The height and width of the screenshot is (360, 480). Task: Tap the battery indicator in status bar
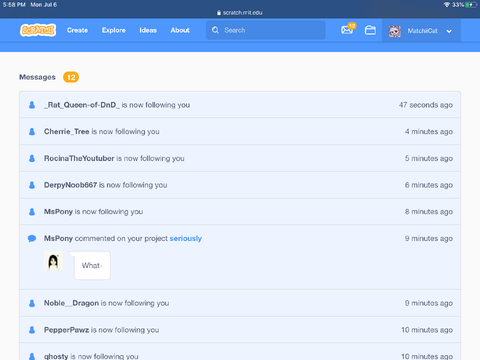471,5
